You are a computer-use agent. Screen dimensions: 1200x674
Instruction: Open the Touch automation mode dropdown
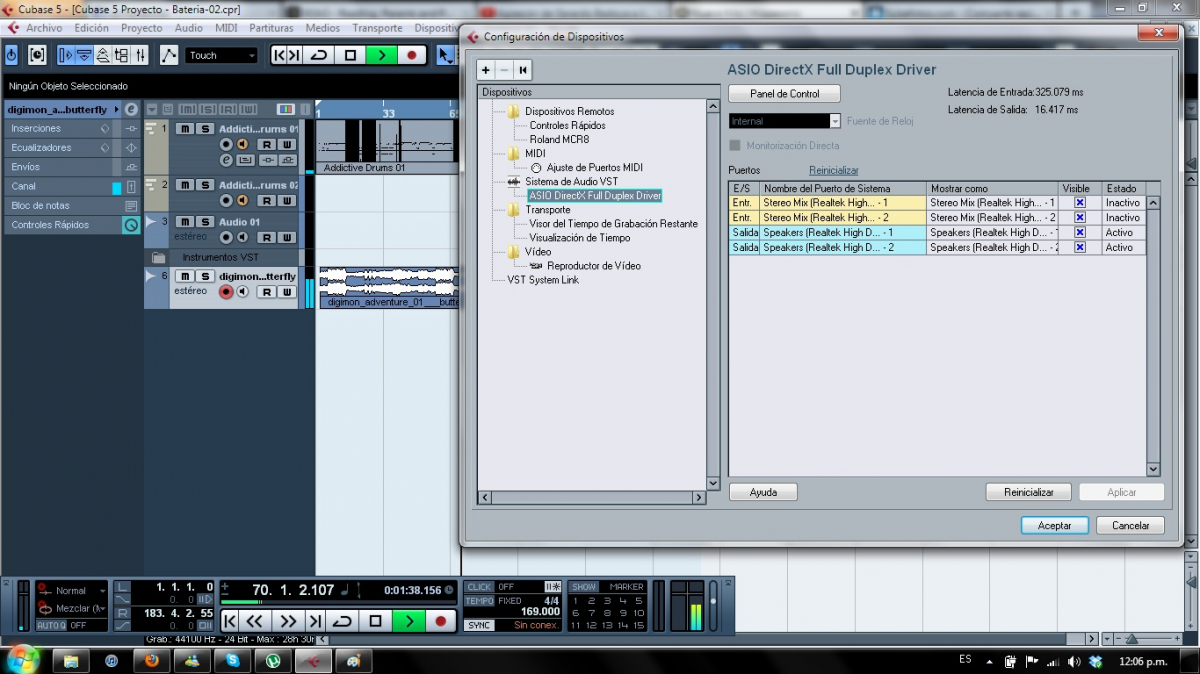pyautogui.click(x=222, y=56)
